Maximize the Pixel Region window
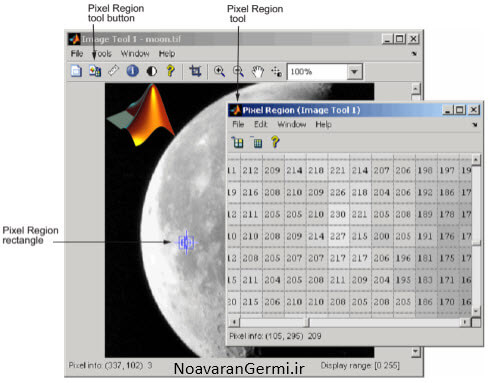The image size is (489, 383). point(460,110)
